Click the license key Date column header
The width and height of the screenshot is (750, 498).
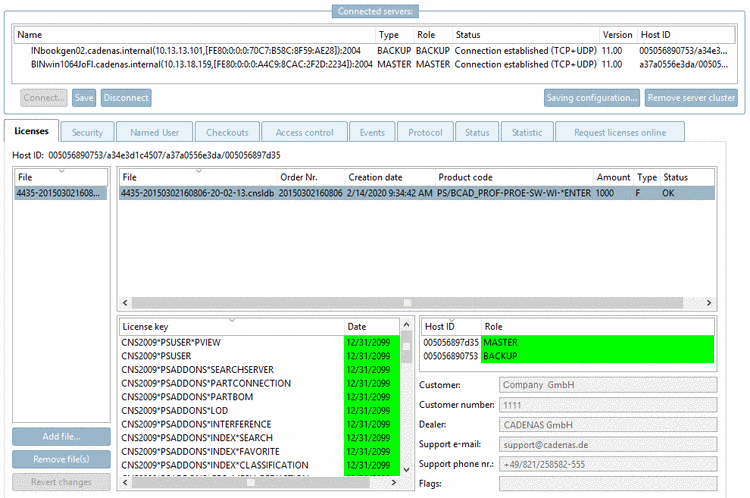[372, 327]
